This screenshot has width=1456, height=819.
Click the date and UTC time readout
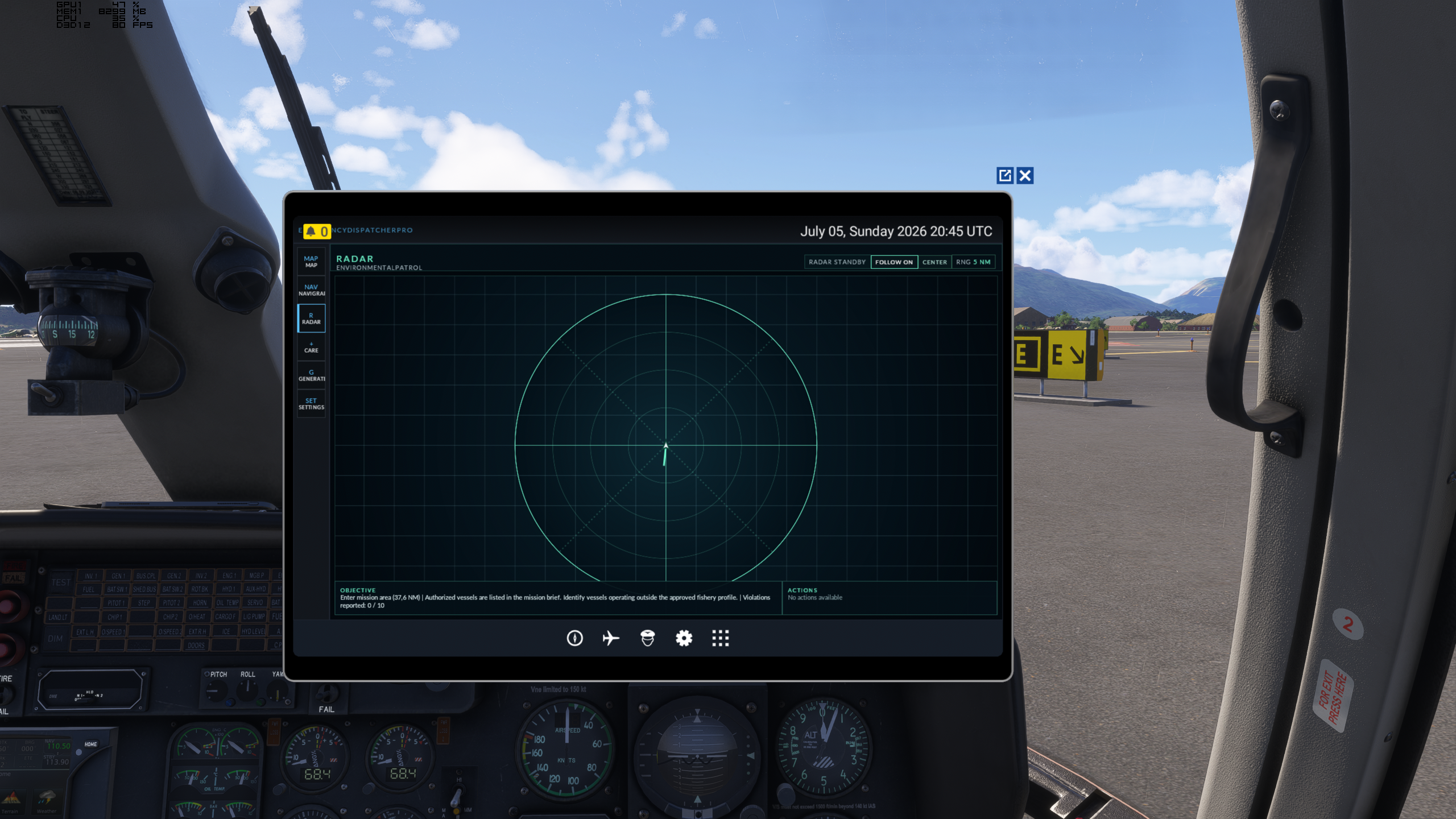[896, 231]
